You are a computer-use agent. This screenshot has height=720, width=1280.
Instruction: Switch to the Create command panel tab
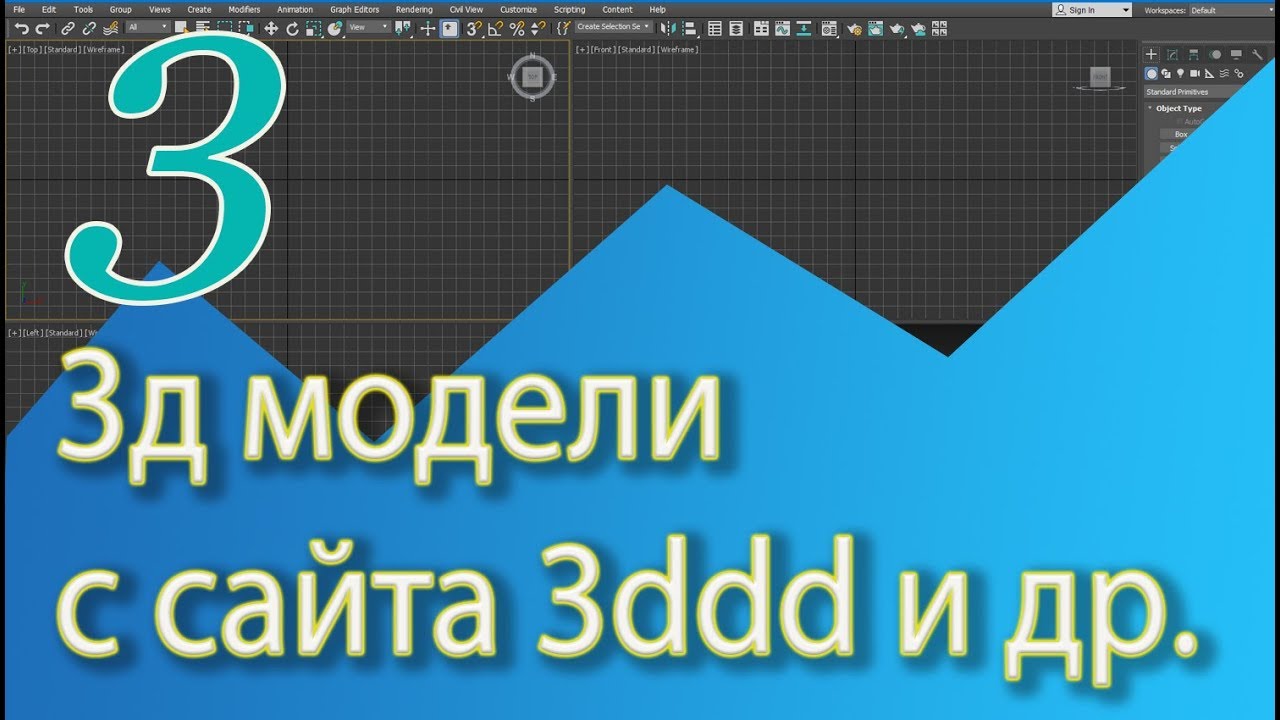pyautogui.click(x=1151, y=55)
